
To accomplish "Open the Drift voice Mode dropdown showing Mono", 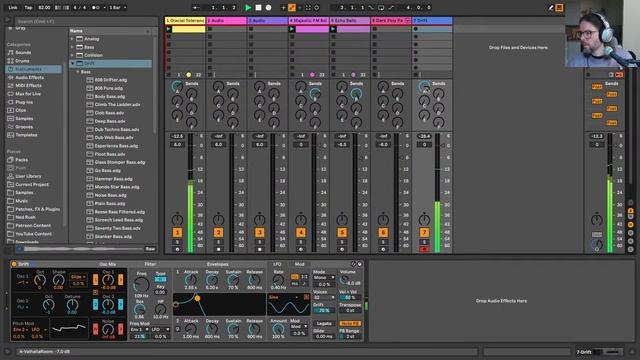I will pos(324,278).
